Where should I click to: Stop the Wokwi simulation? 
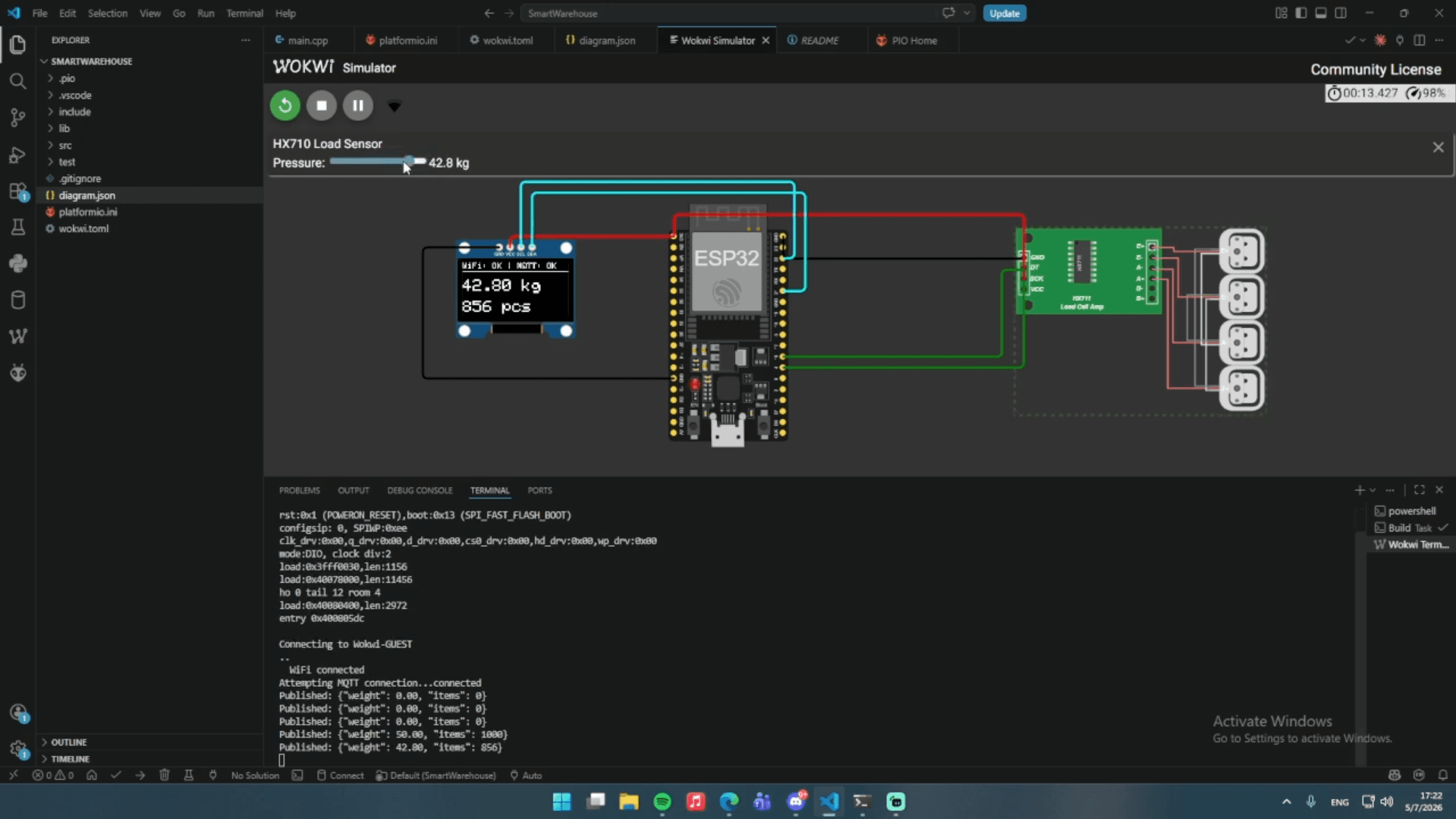(322, 106)
